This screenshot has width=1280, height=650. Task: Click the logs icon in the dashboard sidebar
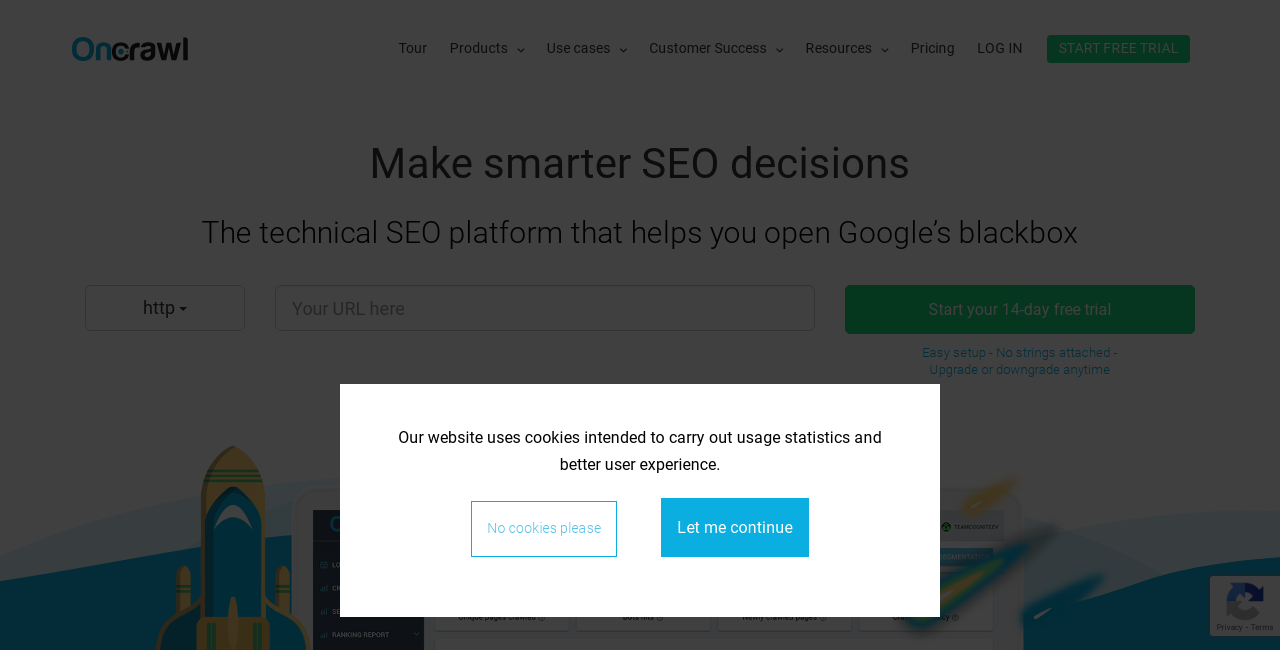tap(324, 565)
